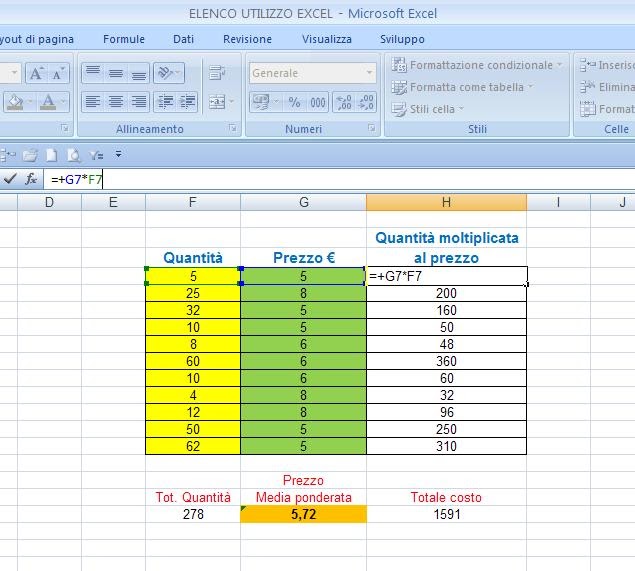Apply thousands separator style 000
The height and width of the screenshot is (571, 635).
pos(318,102)
